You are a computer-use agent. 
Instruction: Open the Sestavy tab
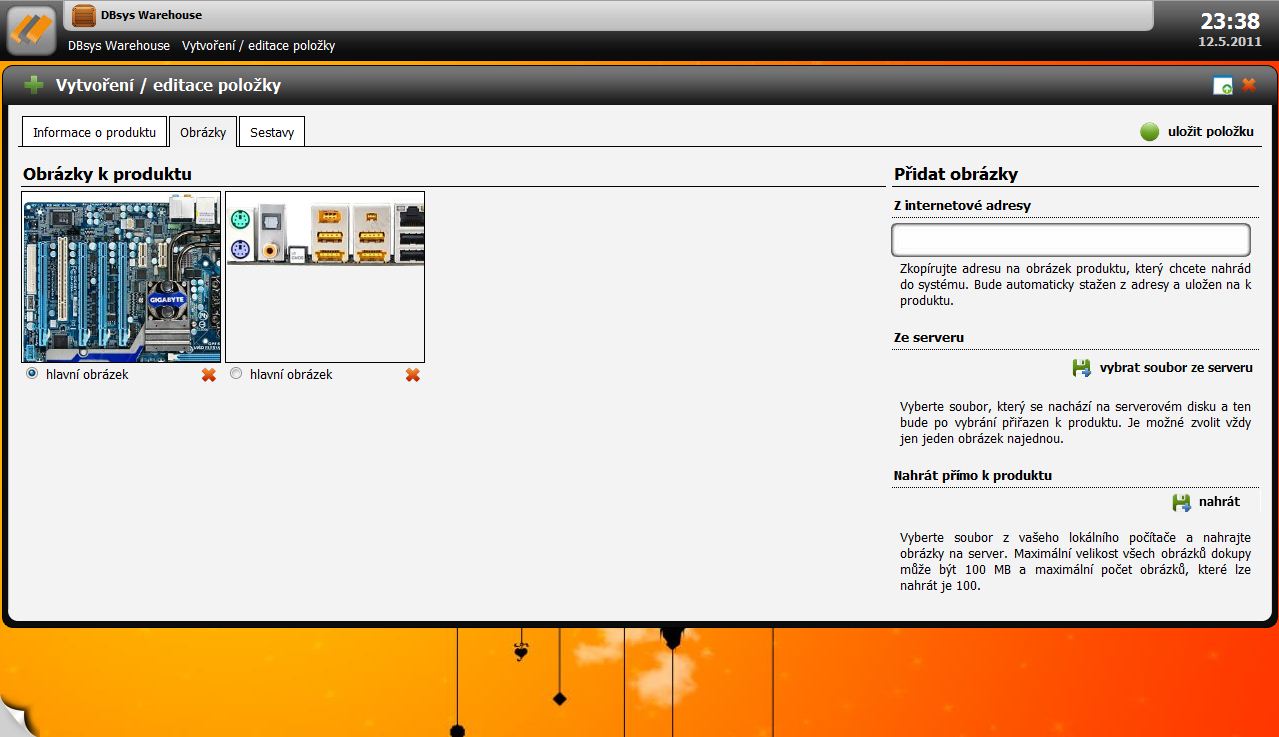coord(272,132)
